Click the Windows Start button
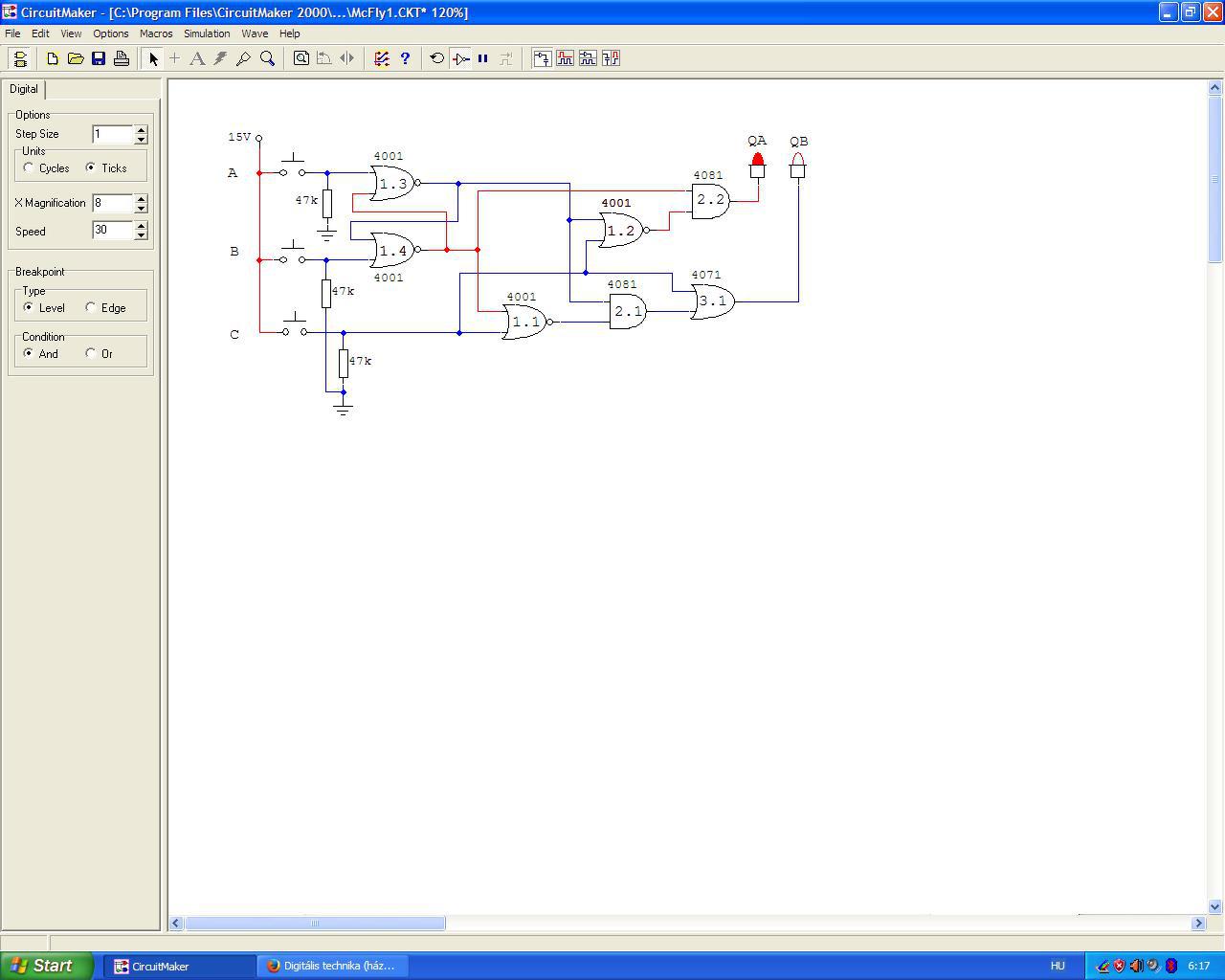The height and width of the screenshot is (980, 1225). click(x=47, y=966)
